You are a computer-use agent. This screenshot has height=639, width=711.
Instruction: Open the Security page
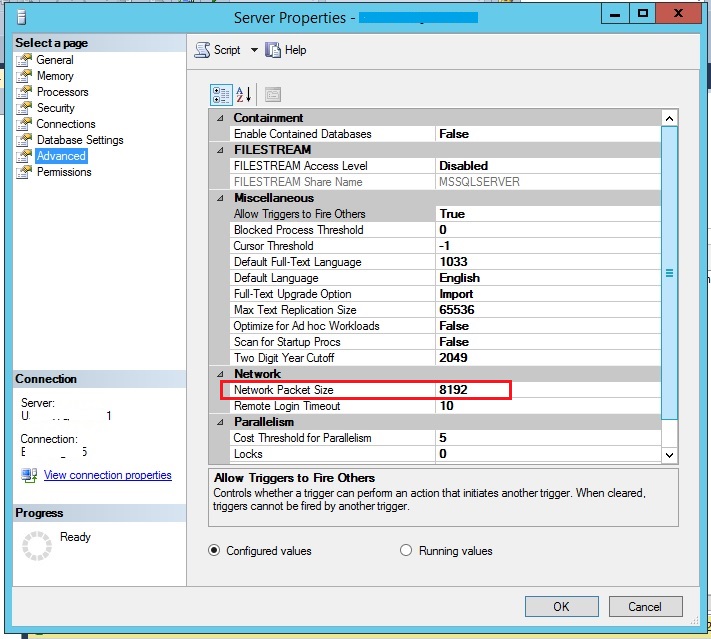[56, 108]
